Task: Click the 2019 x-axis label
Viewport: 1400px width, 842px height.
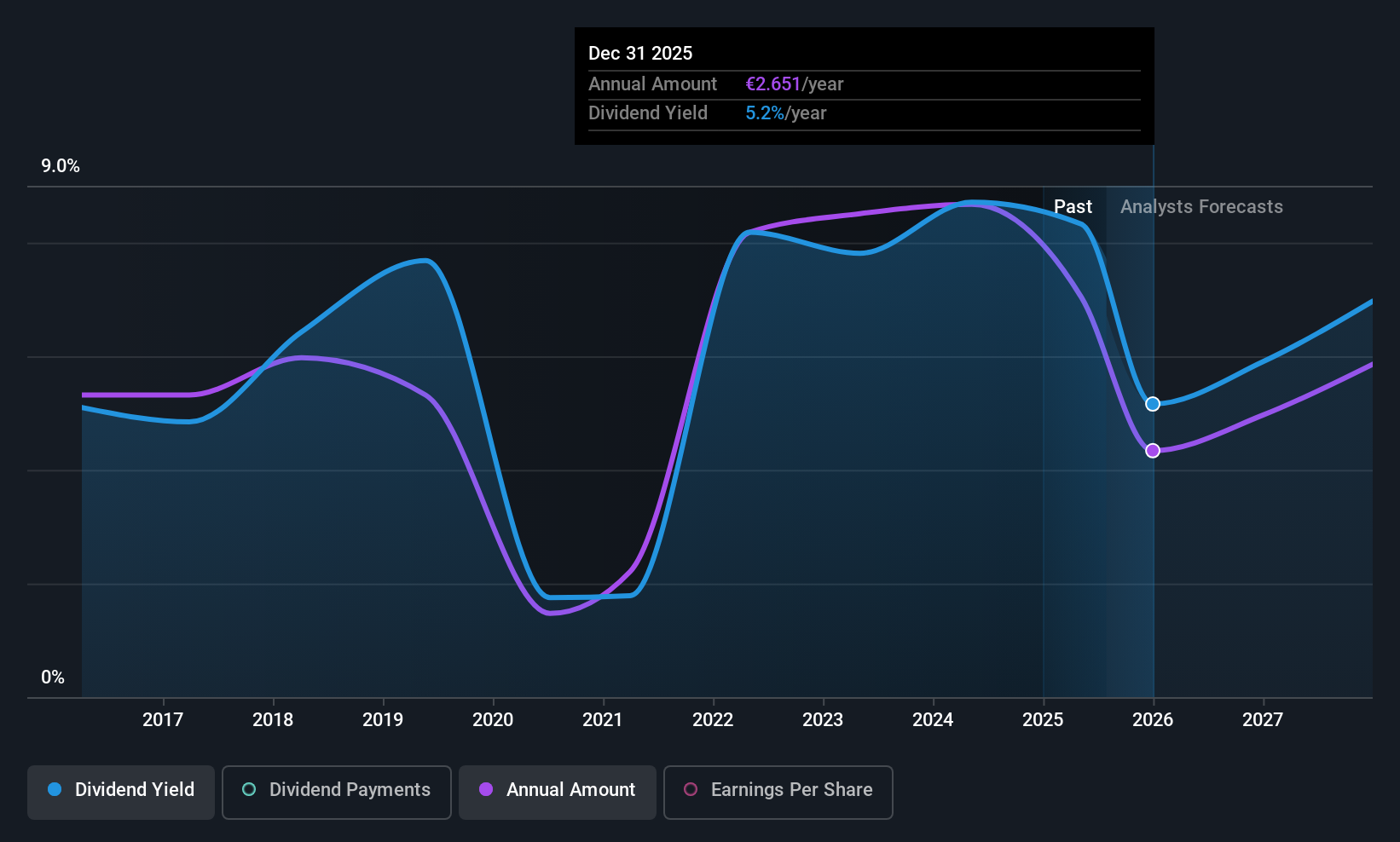Action: coord(383,720)
